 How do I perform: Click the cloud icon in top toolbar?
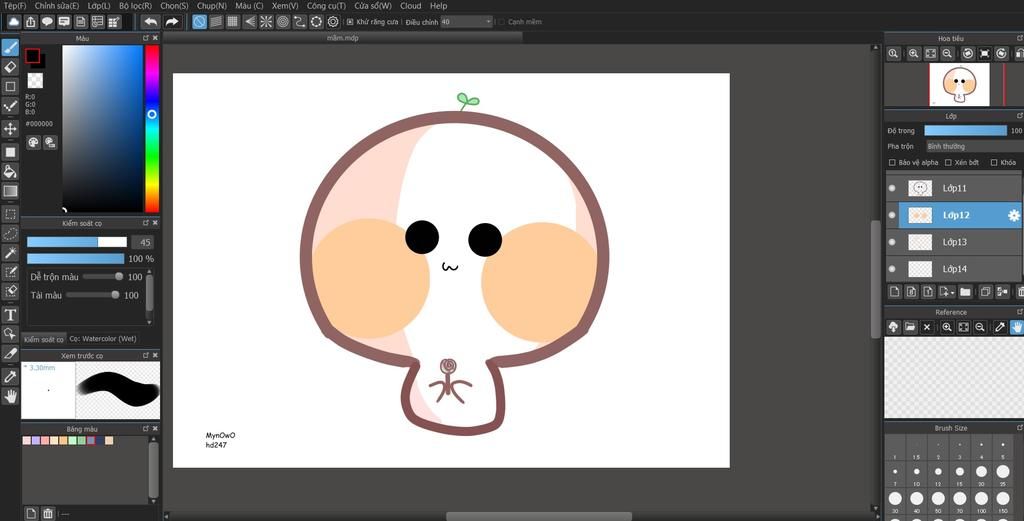14,22
